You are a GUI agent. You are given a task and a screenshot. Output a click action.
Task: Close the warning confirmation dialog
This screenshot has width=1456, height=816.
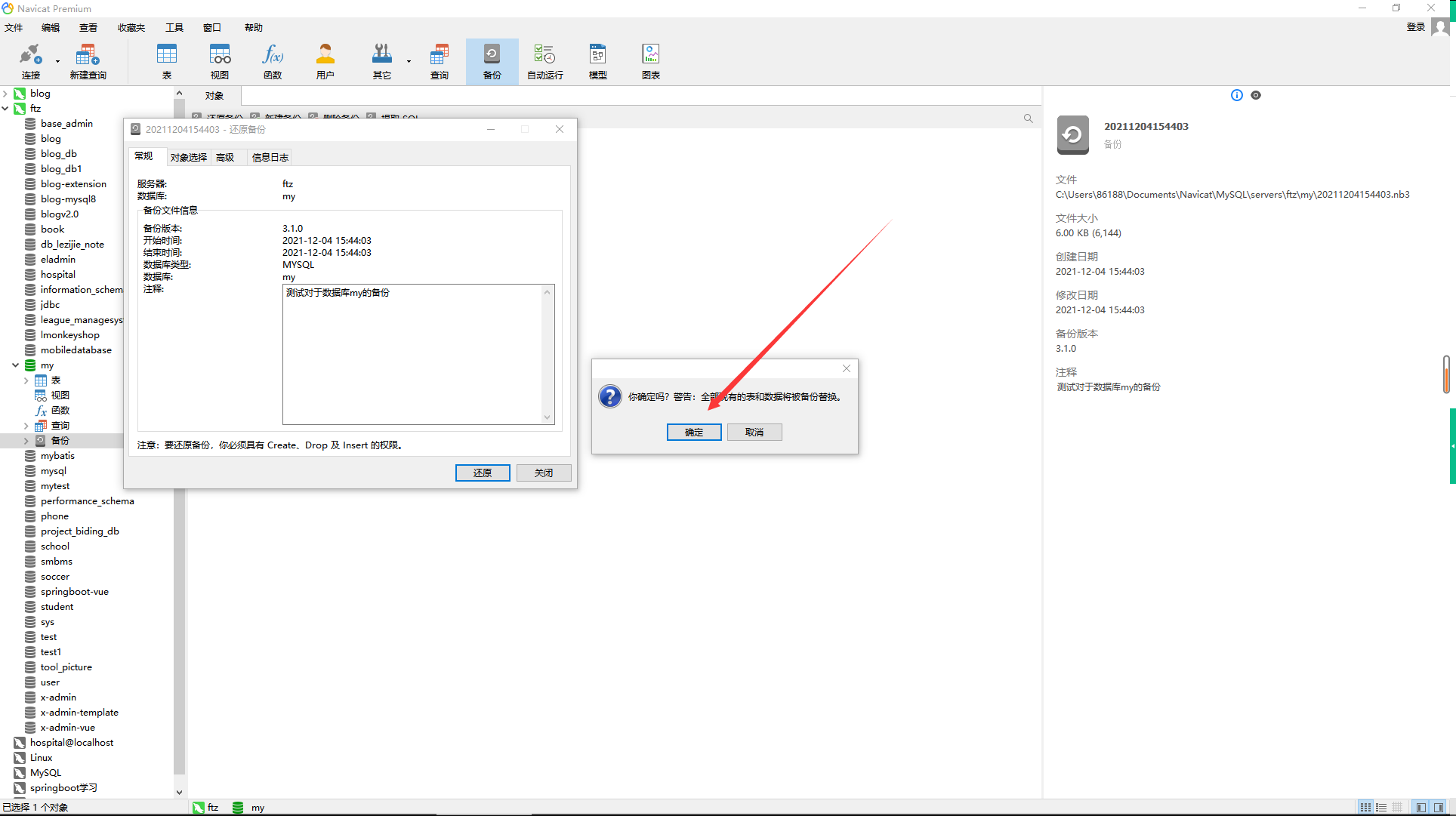click(x=847, y=368)
